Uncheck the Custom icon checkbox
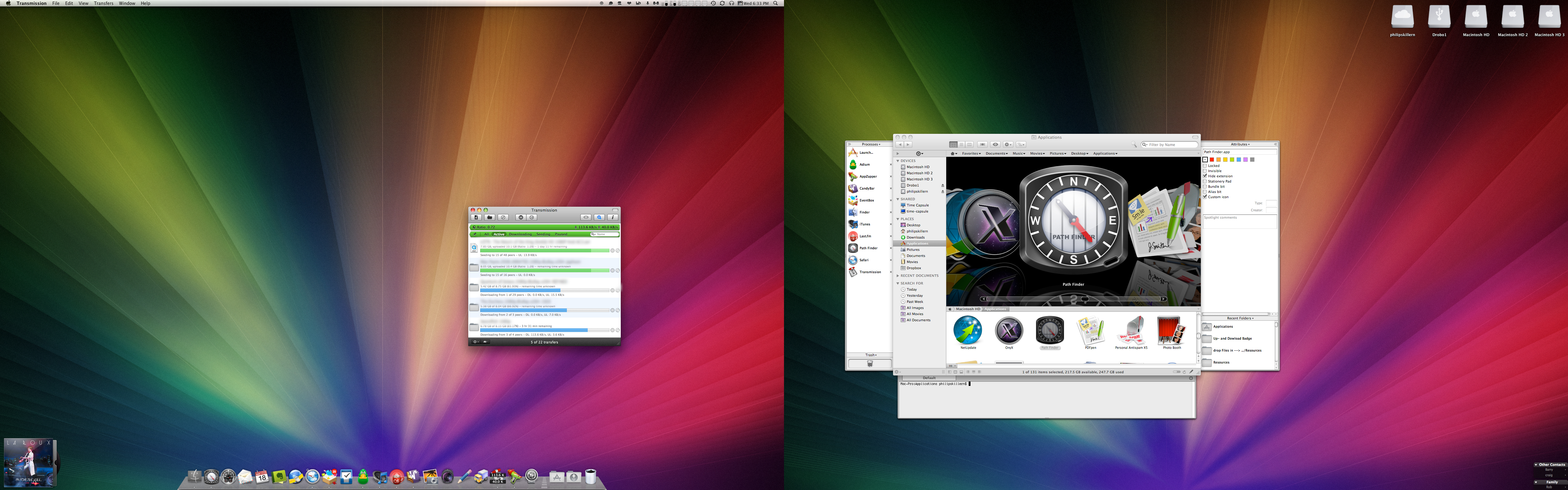The height and width of the screenshot is (490, 1568). click(x=1204, y=197)
